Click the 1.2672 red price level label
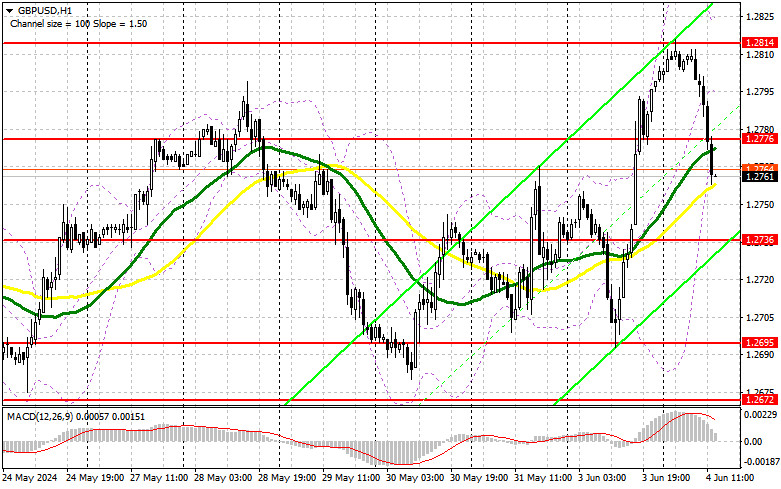This screenshot has width=781, height=489. 760,400
